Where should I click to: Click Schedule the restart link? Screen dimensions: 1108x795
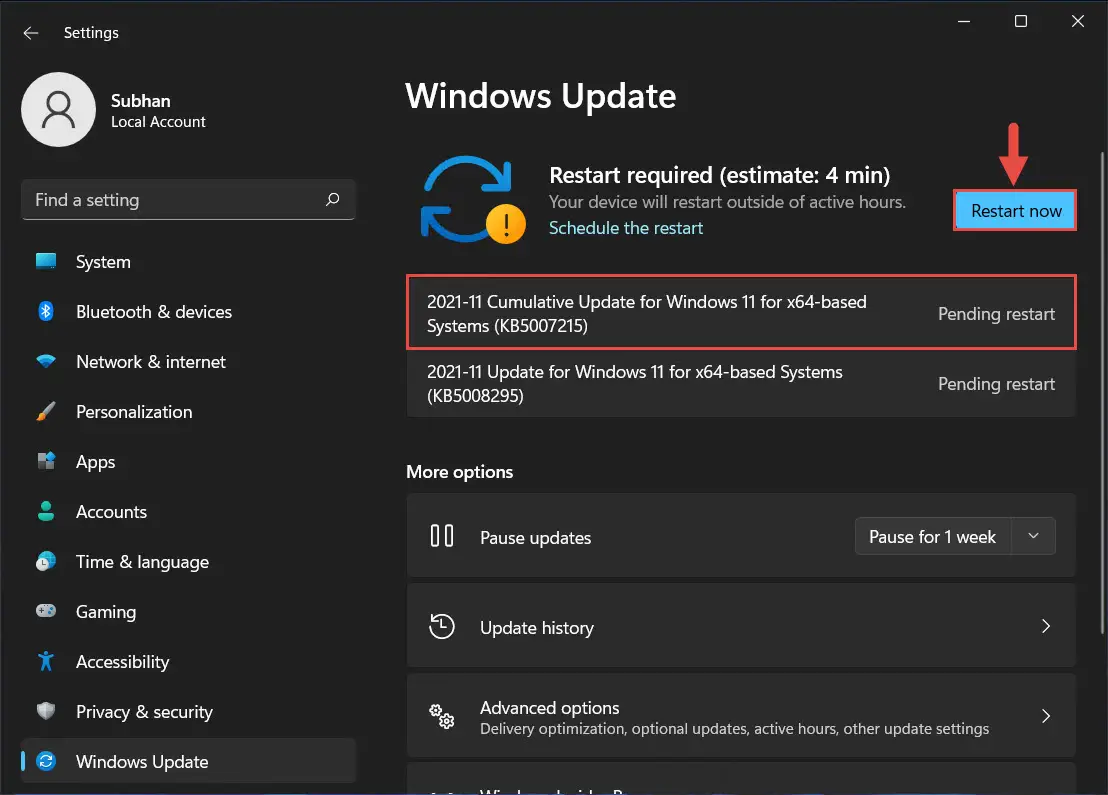click(x=625, y=228)
